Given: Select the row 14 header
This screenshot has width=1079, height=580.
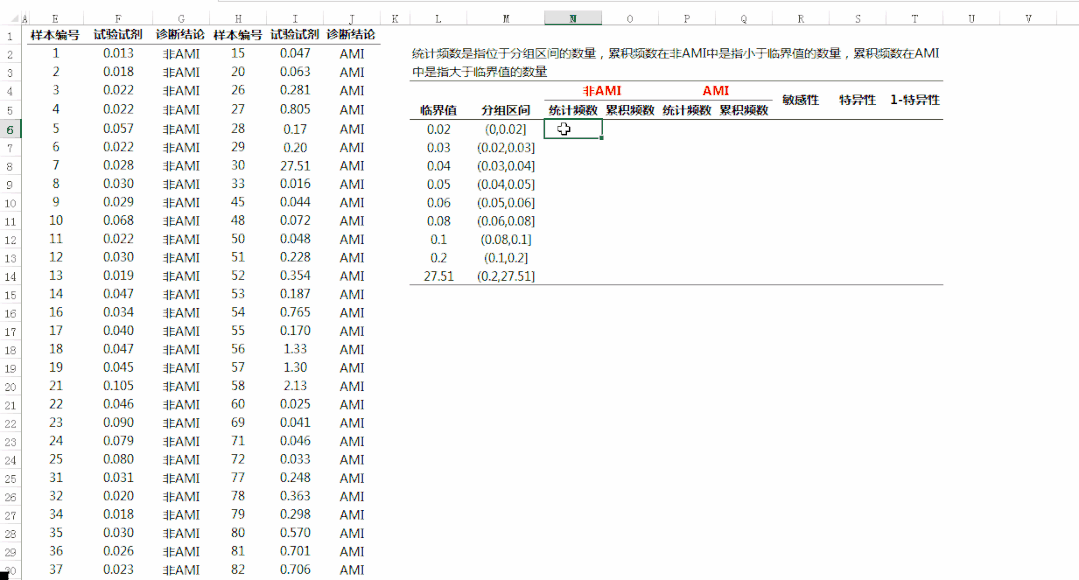Looking at the screenshot, I should coord(10,276).
